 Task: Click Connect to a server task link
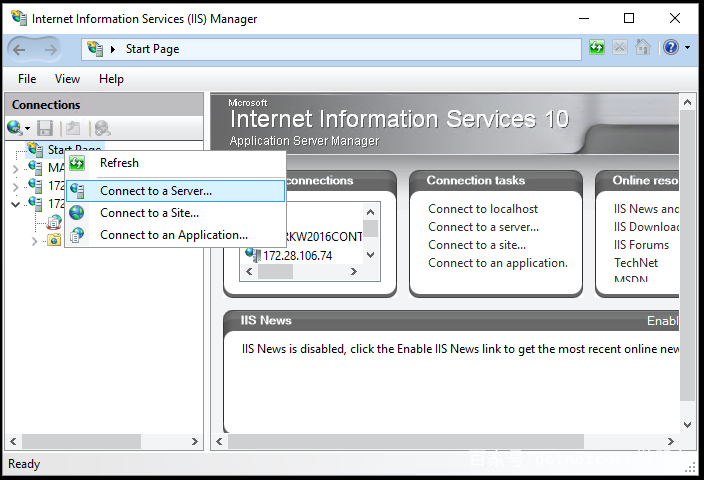484,227
